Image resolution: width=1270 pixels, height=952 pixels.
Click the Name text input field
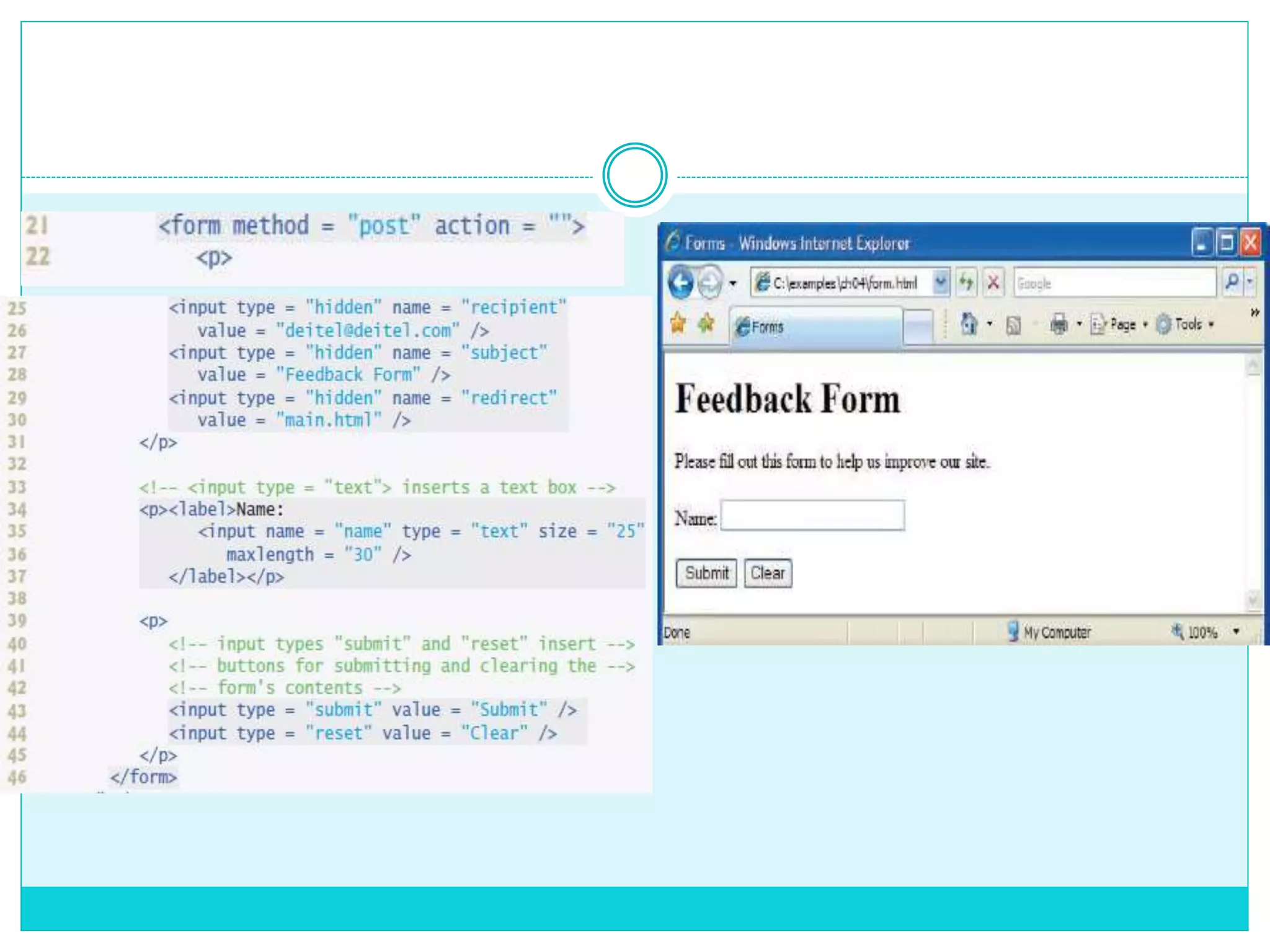(812, 516)
